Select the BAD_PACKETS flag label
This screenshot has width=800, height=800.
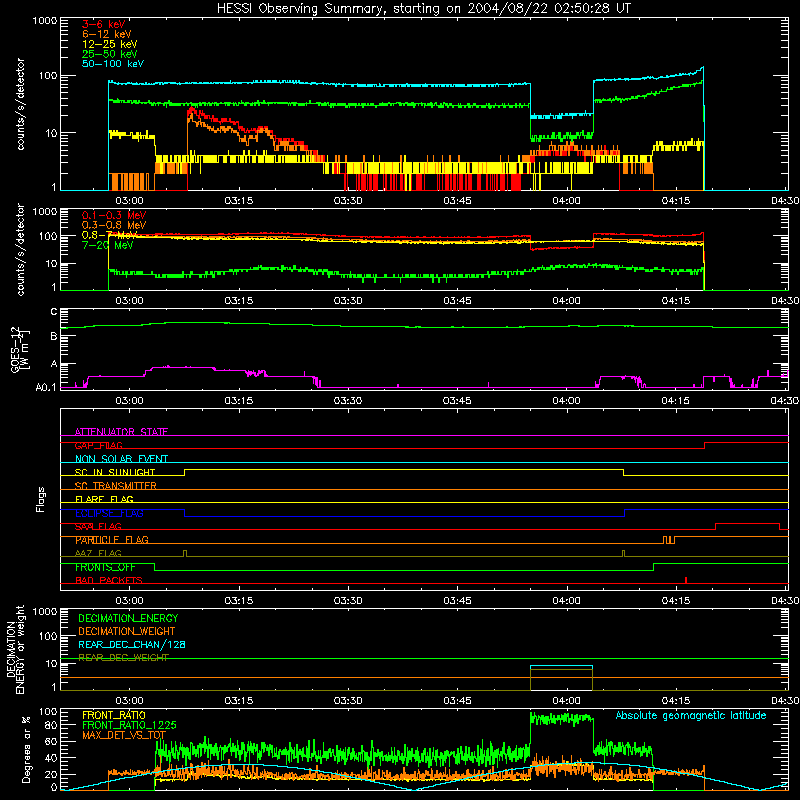[109, 580]
